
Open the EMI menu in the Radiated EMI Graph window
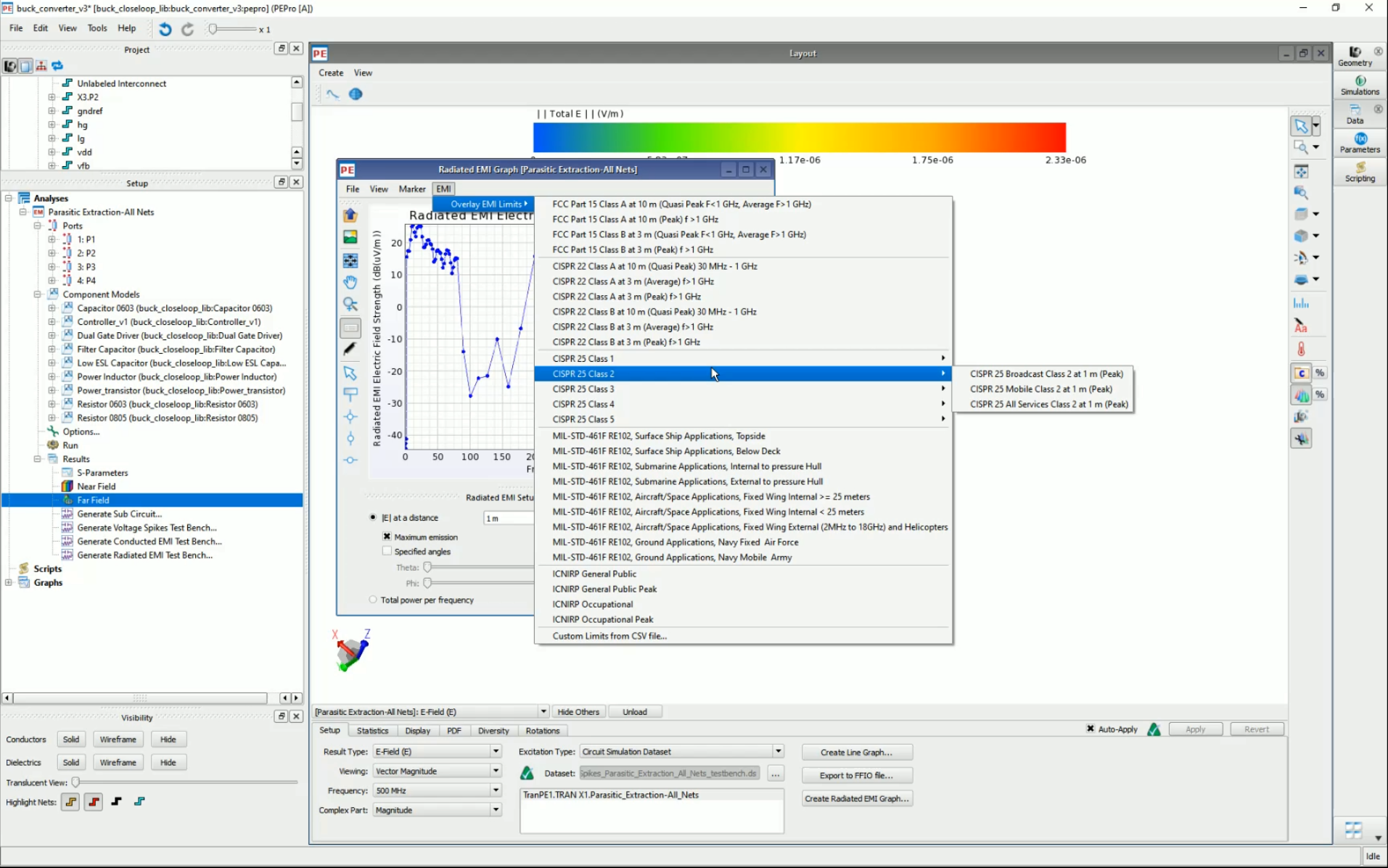pyautogui.click(x=443, y=189)
